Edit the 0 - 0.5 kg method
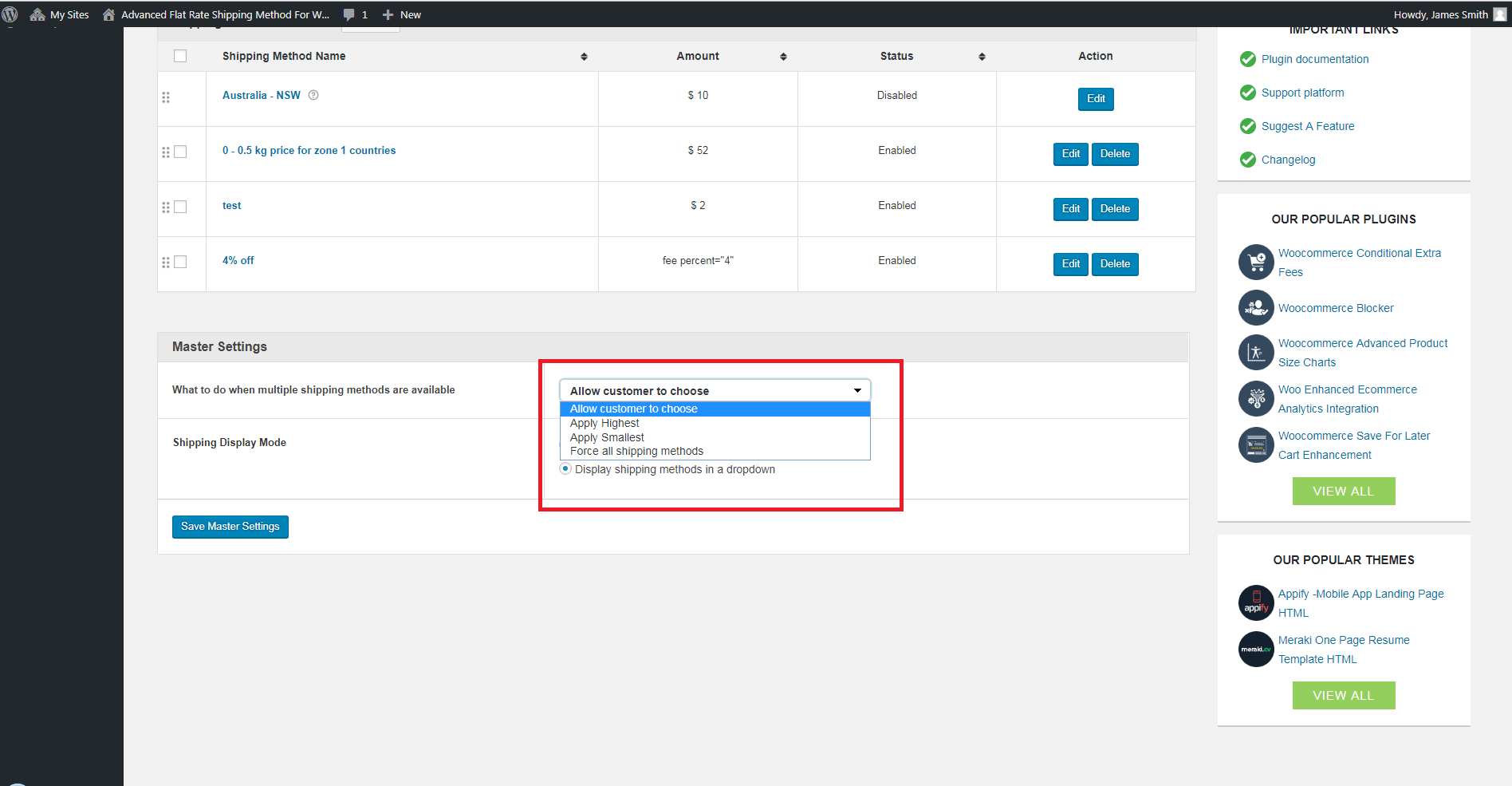Viewport: 1512px width, 786px height. click(x=1070, y=154)
